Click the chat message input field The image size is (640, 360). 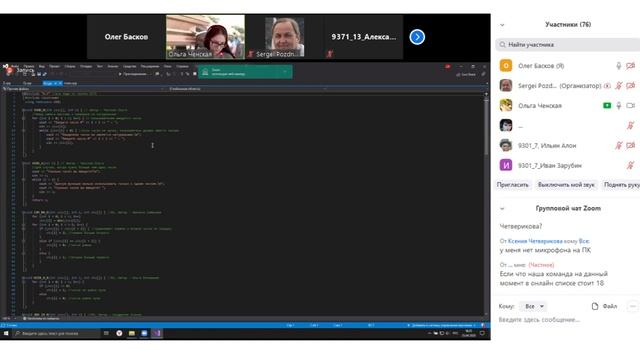[x=568, y=320]
